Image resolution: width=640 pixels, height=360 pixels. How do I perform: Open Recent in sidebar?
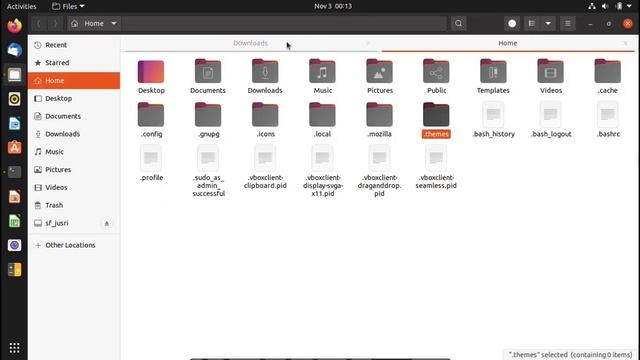point(74,45)
